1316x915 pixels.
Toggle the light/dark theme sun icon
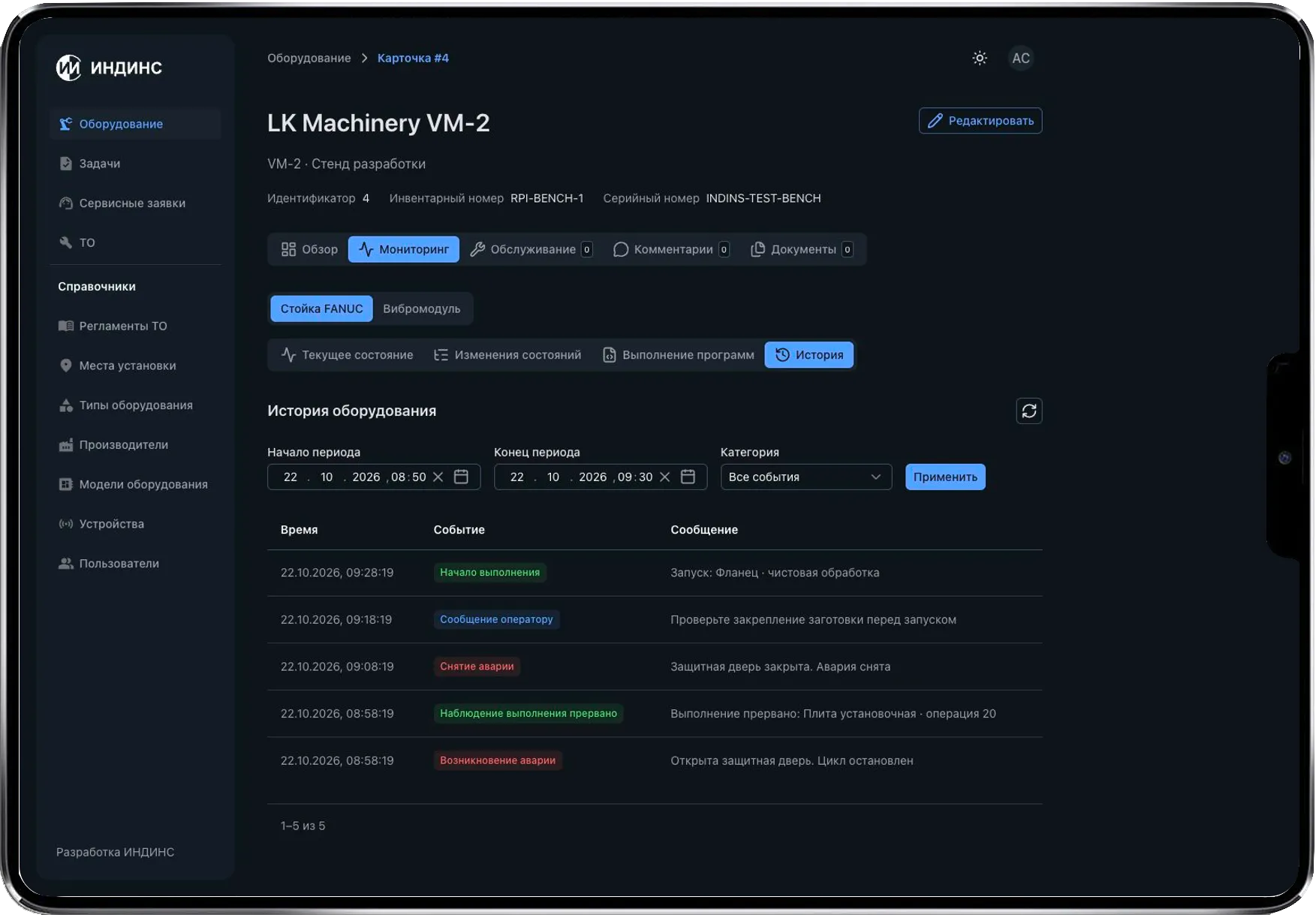[x=980, y=58]
